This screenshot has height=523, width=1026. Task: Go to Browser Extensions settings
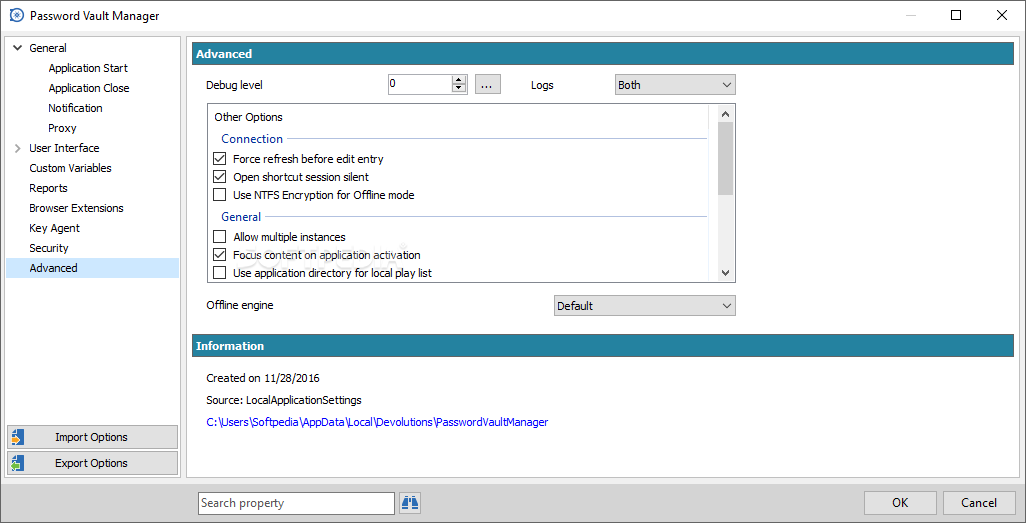pyautogui.click(x=77, y=208)
